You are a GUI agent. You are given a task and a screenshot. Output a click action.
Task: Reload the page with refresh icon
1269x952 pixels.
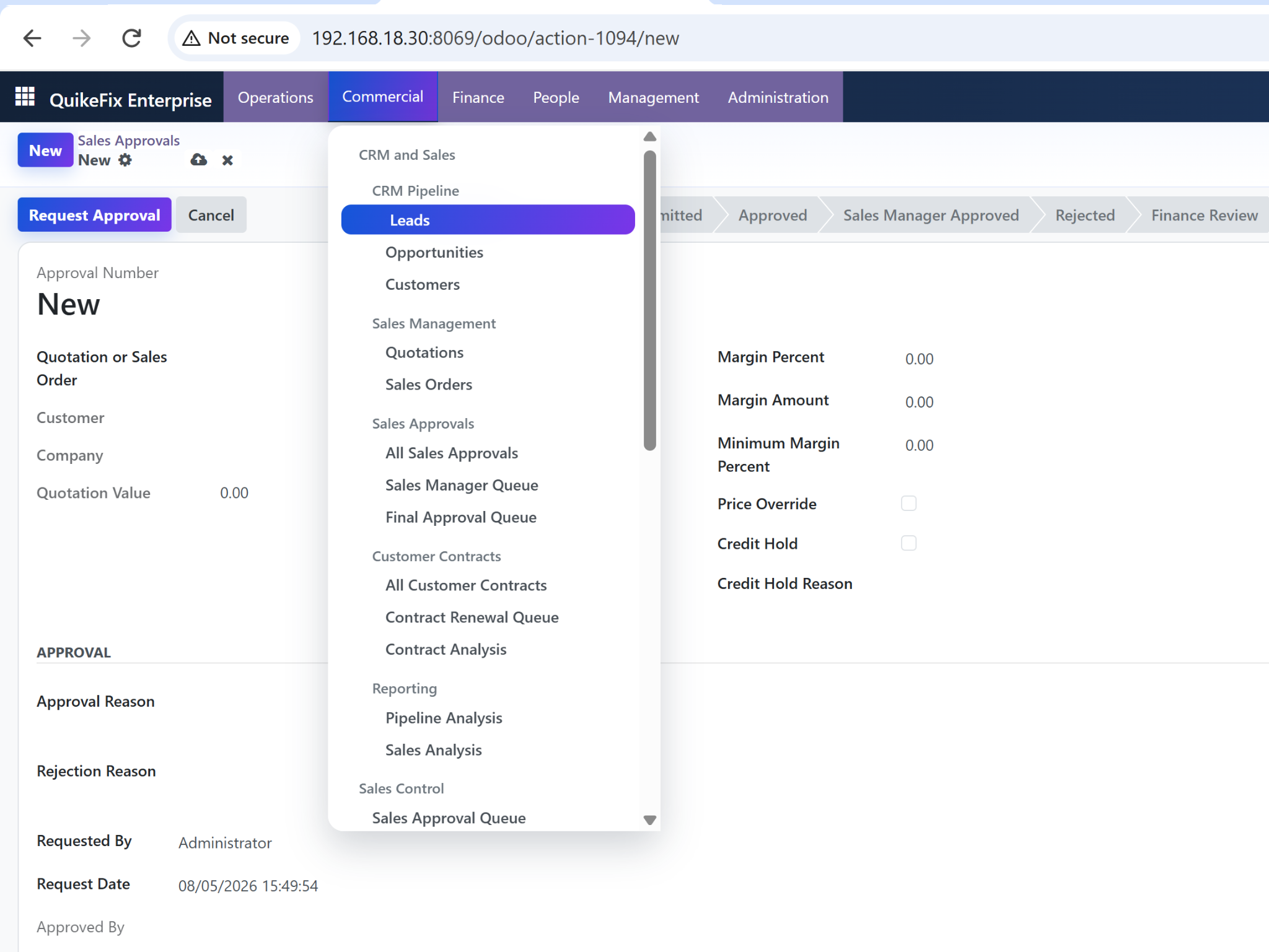[x=131, y=38]
